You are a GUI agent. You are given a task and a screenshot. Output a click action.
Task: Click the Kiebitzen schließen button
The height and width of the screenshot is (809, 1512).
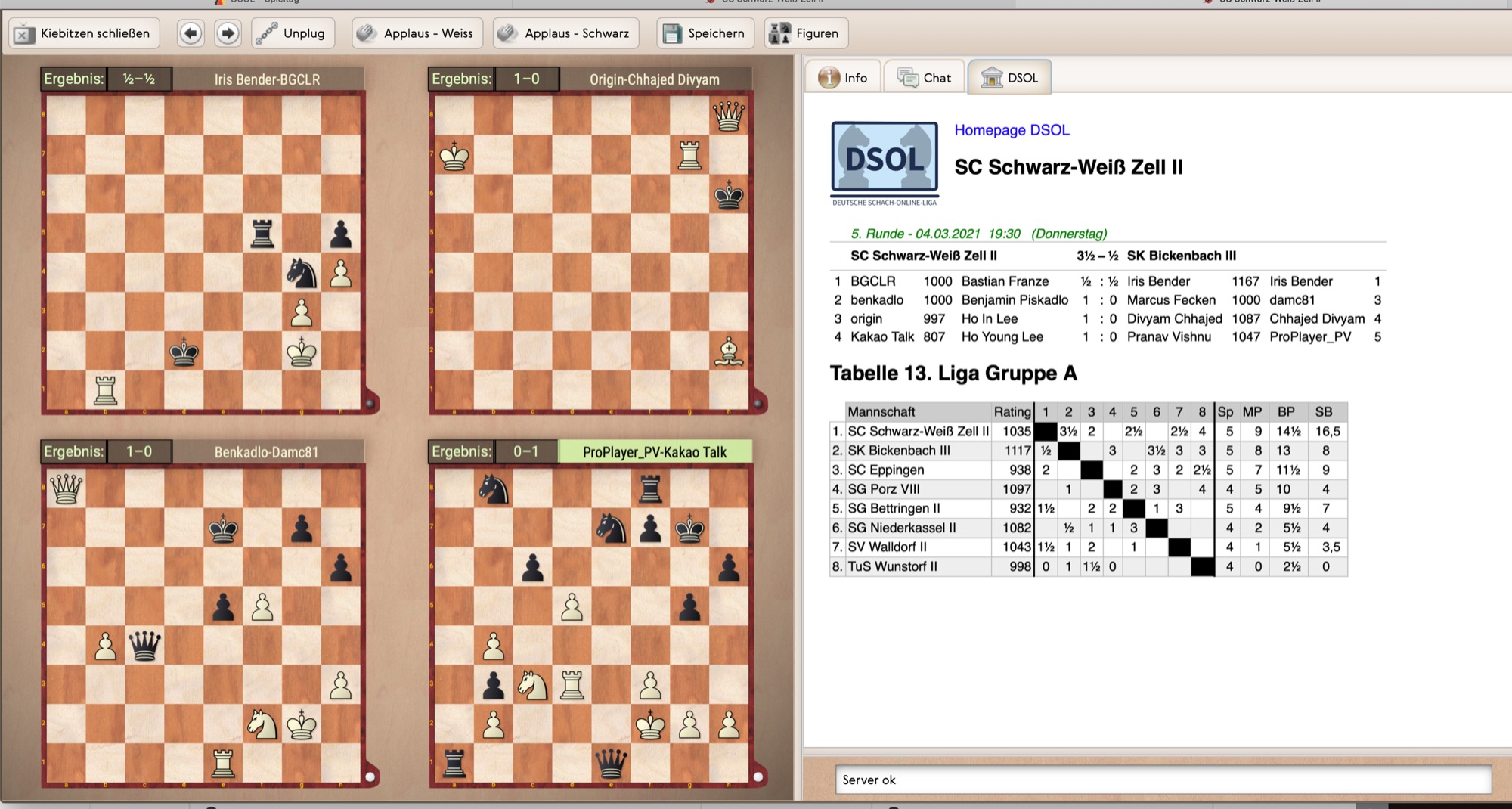[84, 33]
